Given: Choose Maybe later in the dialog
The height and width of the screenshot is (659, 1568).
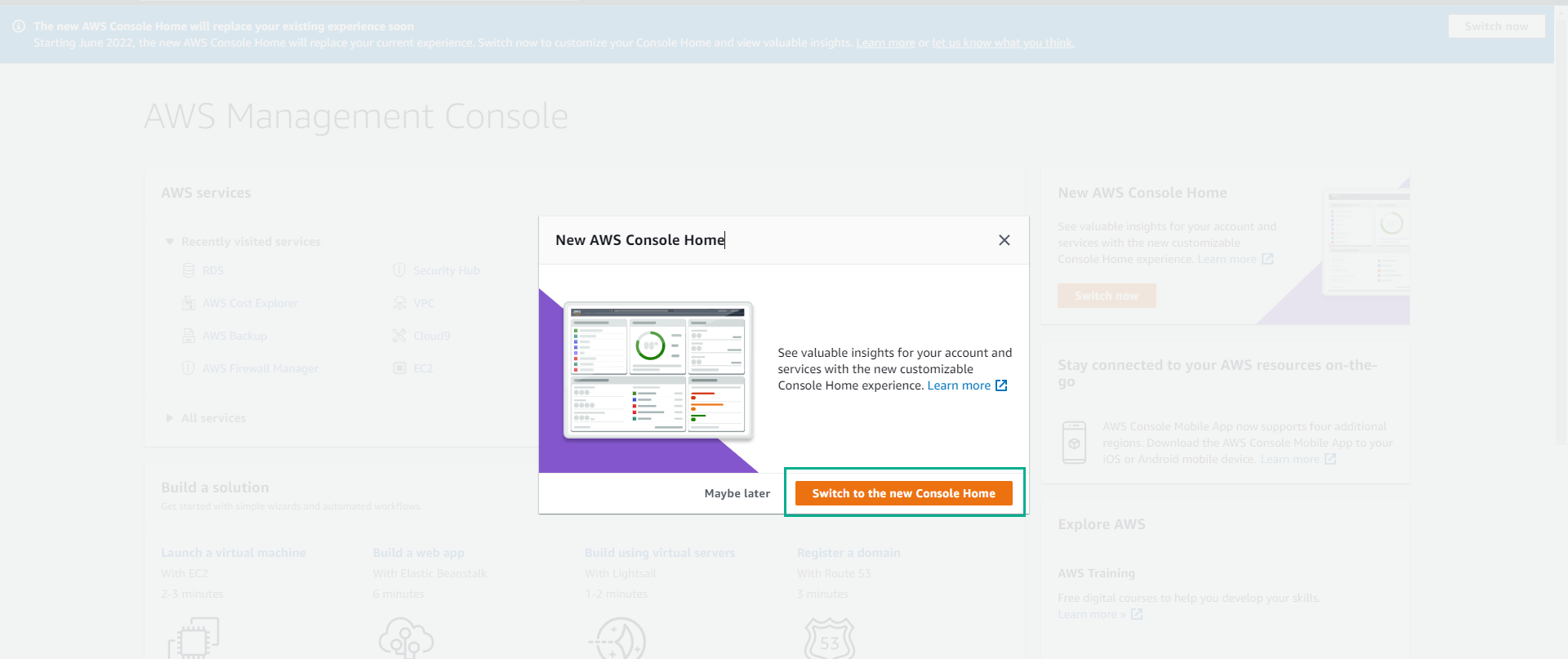Looking at the screenshot, I should pyautogui.click(x=737, y=493).
